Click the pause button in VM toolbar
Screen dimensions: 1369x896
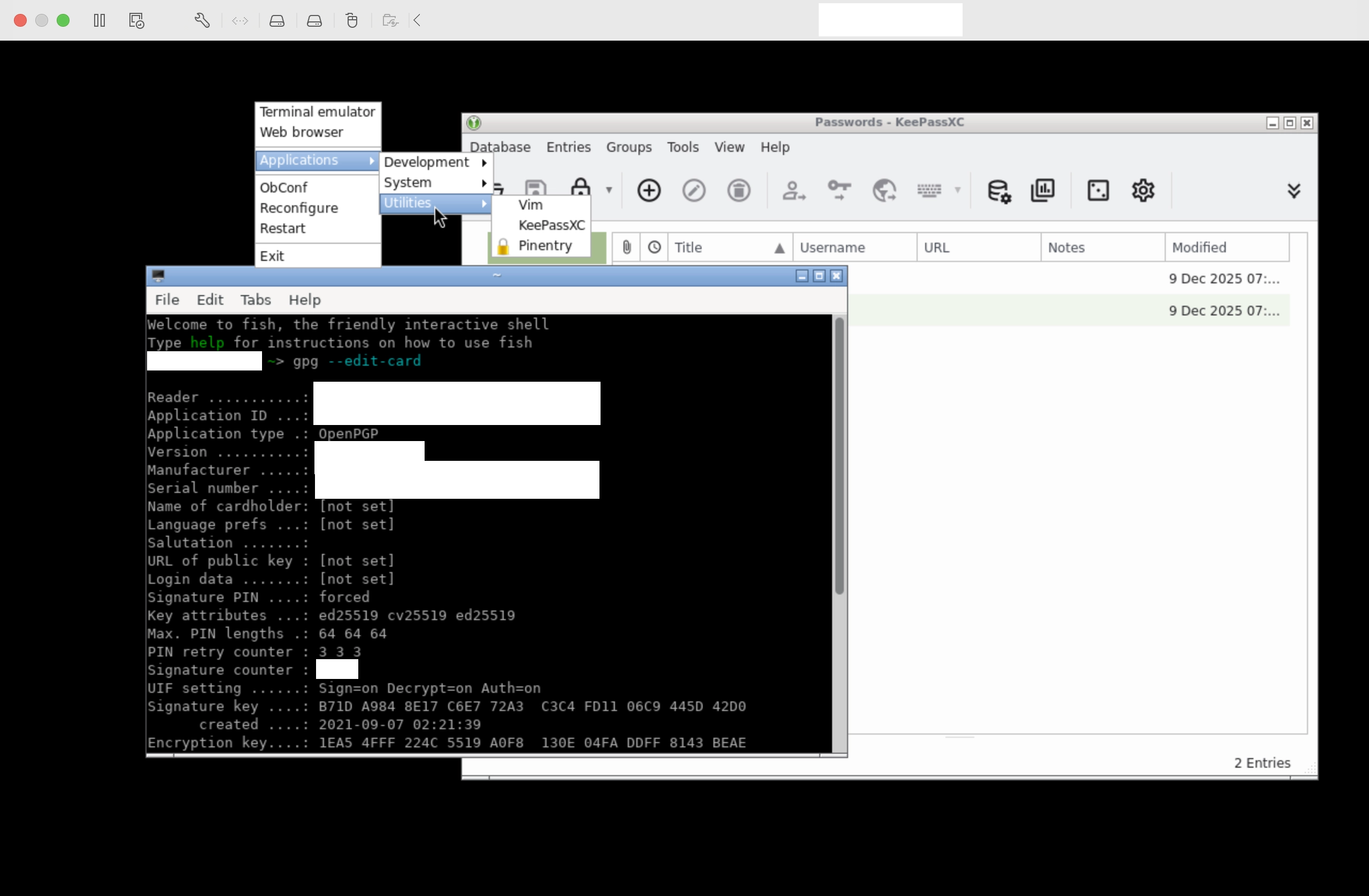(x=99, y=21)
